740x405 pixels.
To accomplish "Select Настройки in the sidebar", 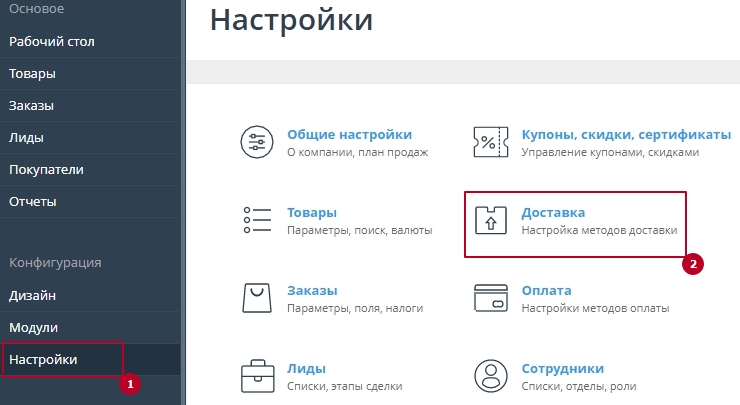I will point(43,359).
